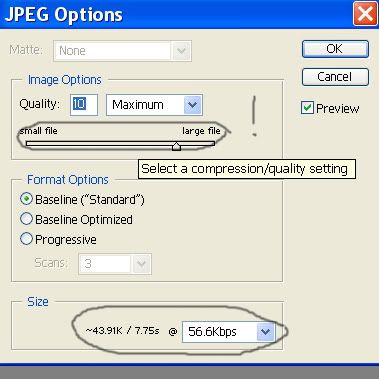Open the Scans count dropdown
379x379 pixels.
[115, 264]
